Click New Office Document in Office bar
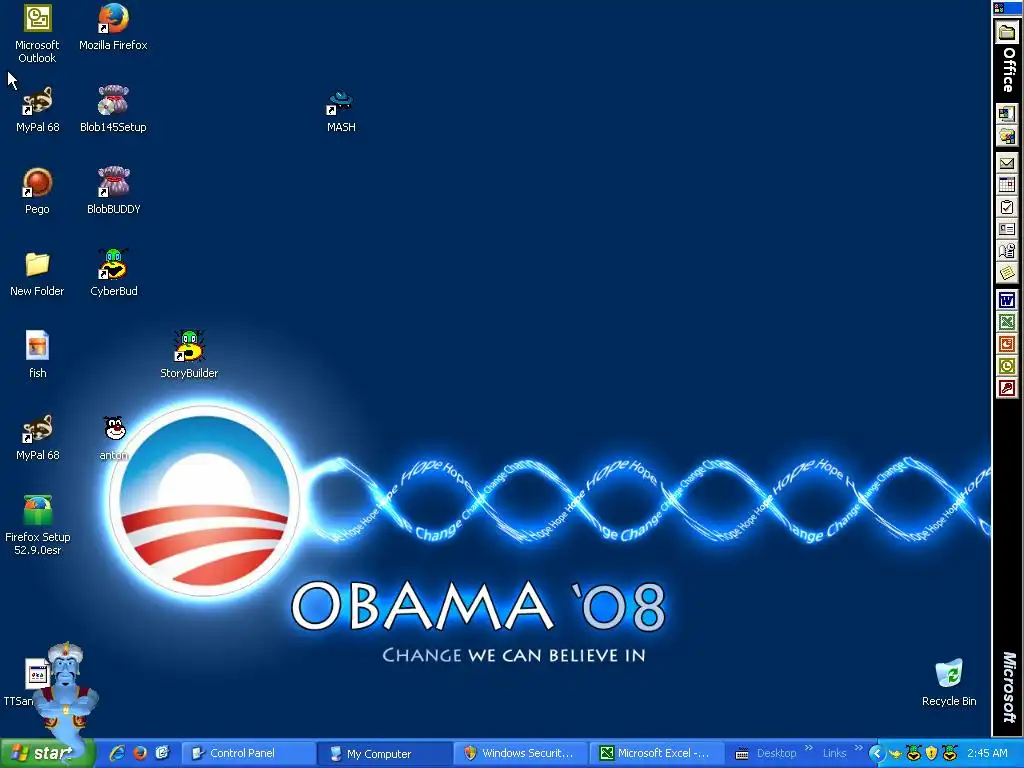Screen dimensions: 1024x768 click(1006, 114)
